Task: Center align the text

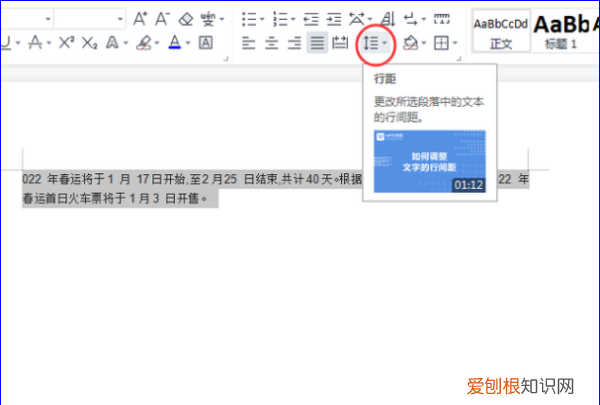Action: click(x=272, y=42)
